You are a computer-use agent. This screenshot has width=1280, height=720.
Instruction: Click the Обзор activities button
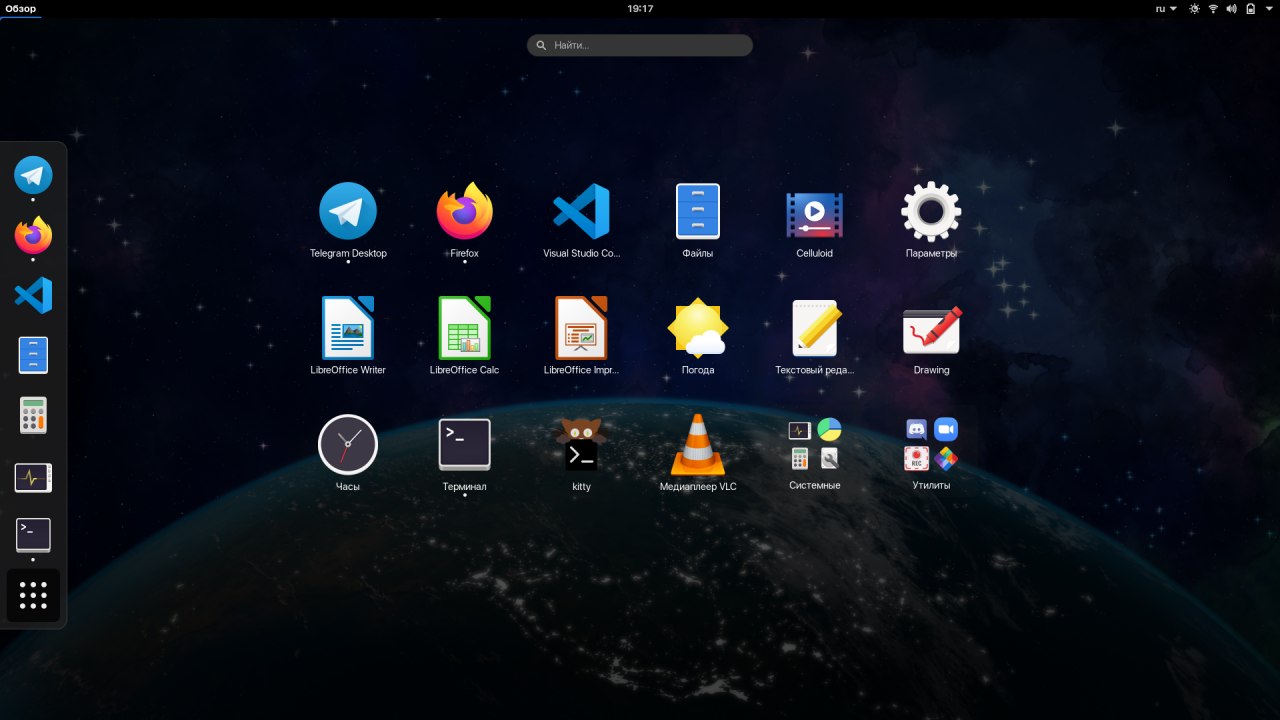point(20,8)
